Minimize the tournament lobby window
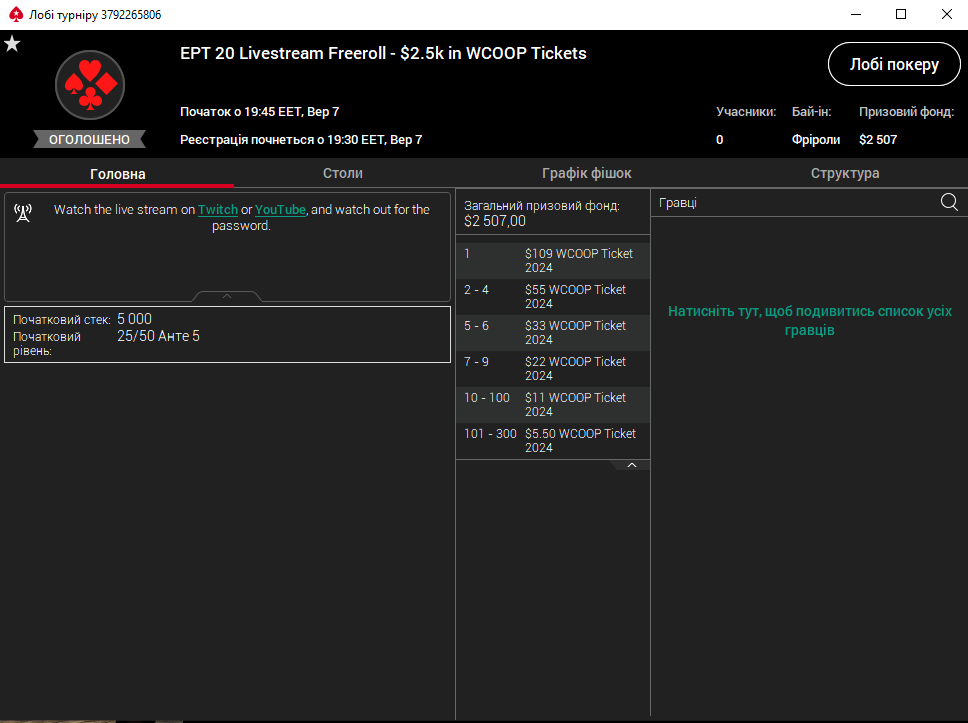Viewport: 968px width, 723px height. (x=856, y=14)
